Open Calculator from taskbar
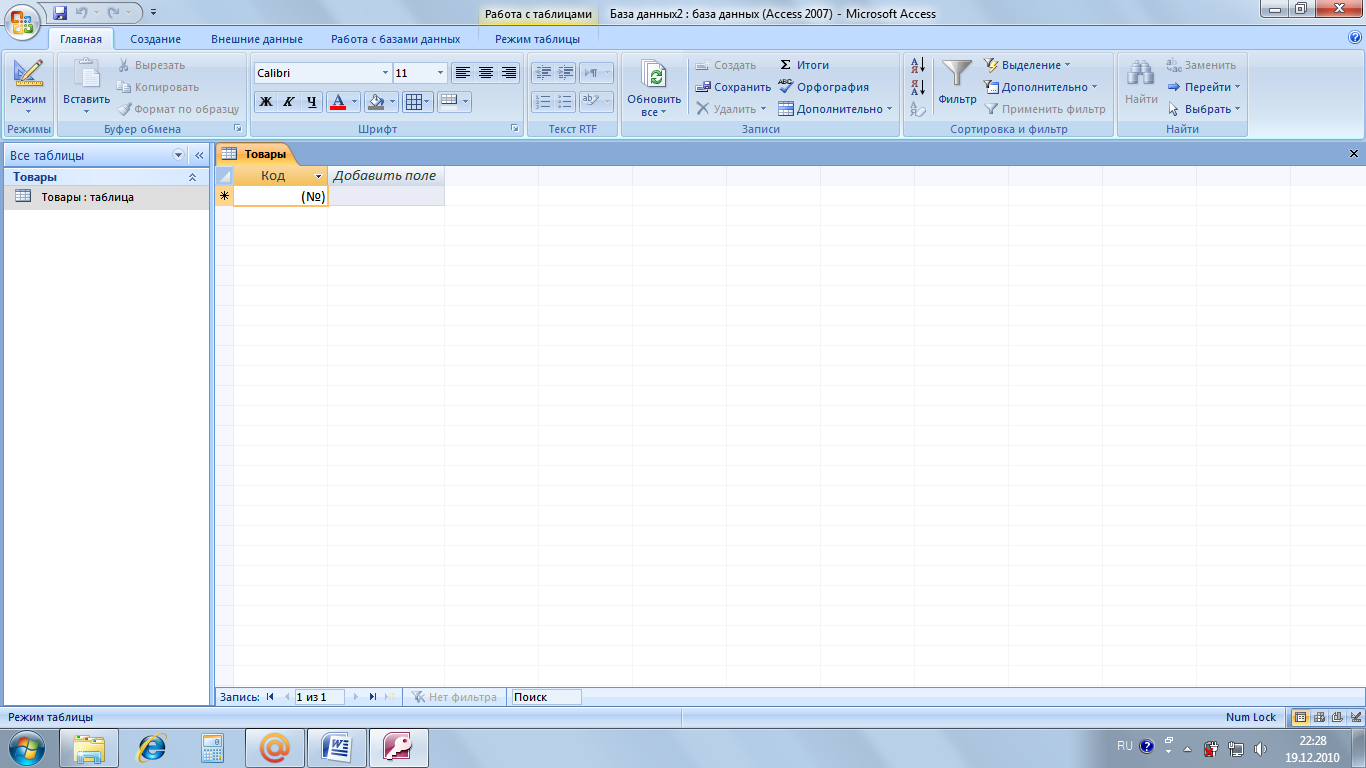Image resolution: width=1366 pixels, height=768 pixels. click(x=213, y=747)
